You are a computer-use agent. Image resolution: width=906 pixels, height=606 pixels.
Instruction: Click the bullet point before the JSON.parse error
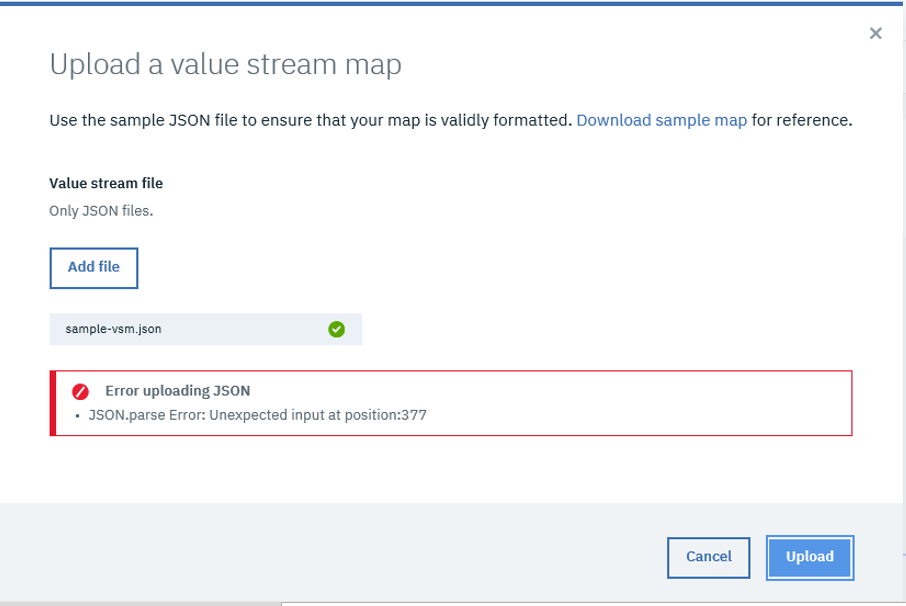click(x=77, y=417)
